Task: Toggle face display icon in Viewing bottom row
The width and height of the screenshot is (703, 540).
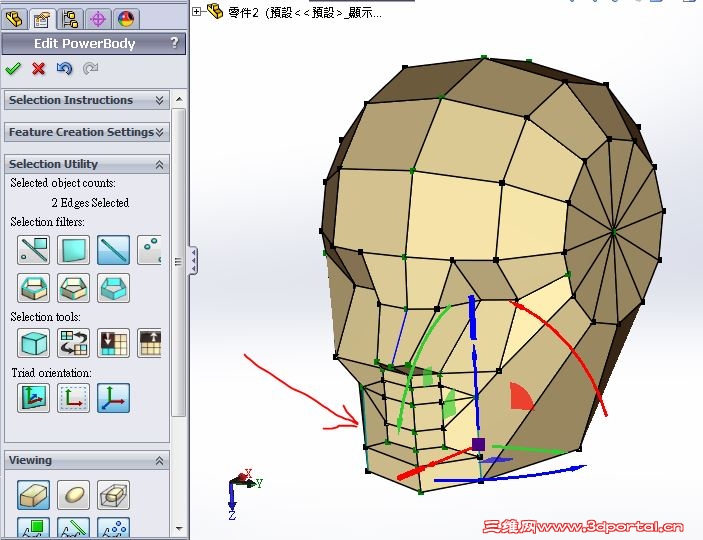Action: pyautogui.click(x=34, y=528)
